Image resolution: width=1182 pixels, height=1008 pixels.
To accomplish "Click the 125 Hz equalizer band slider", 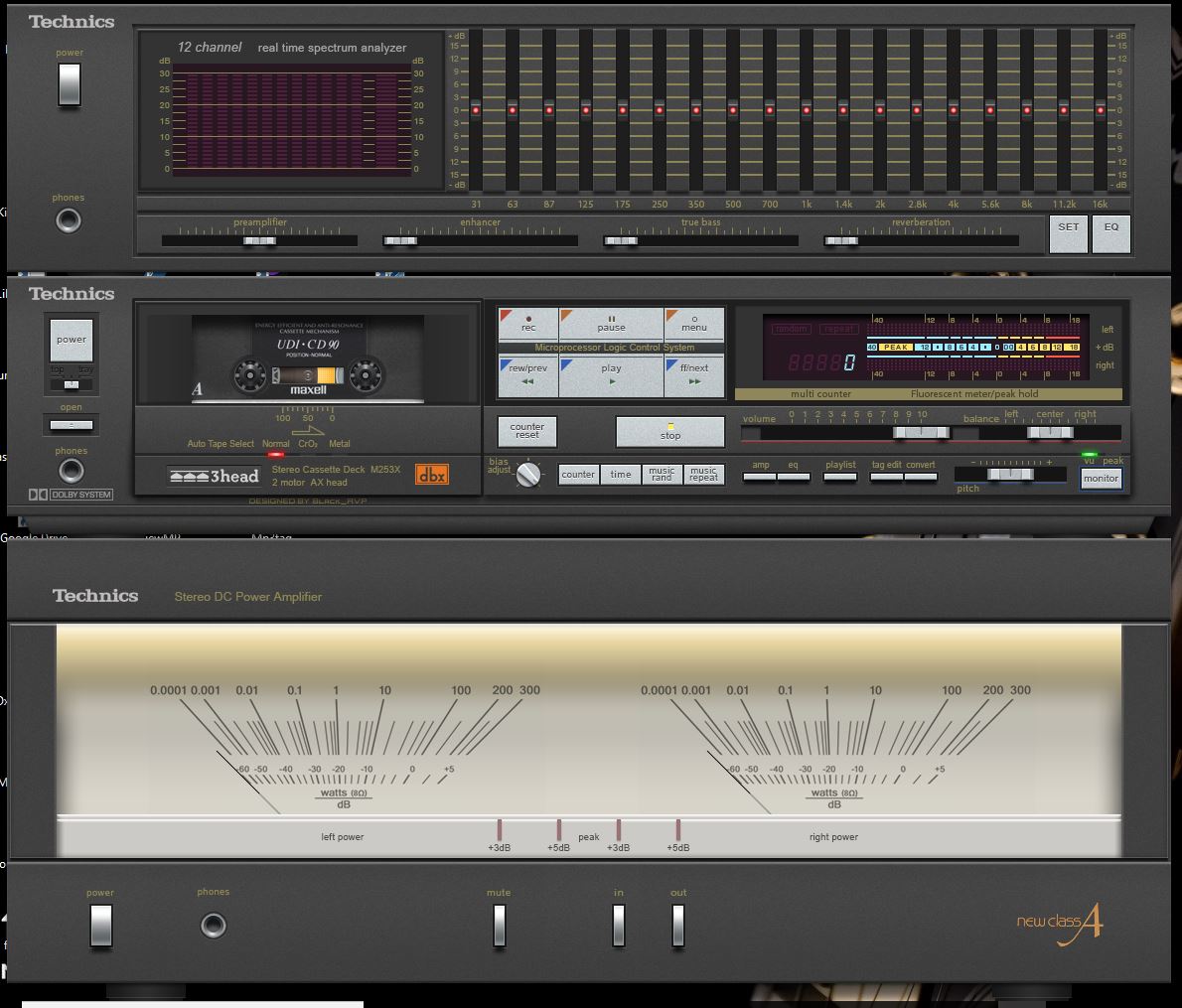I will (x=586, y=110).
